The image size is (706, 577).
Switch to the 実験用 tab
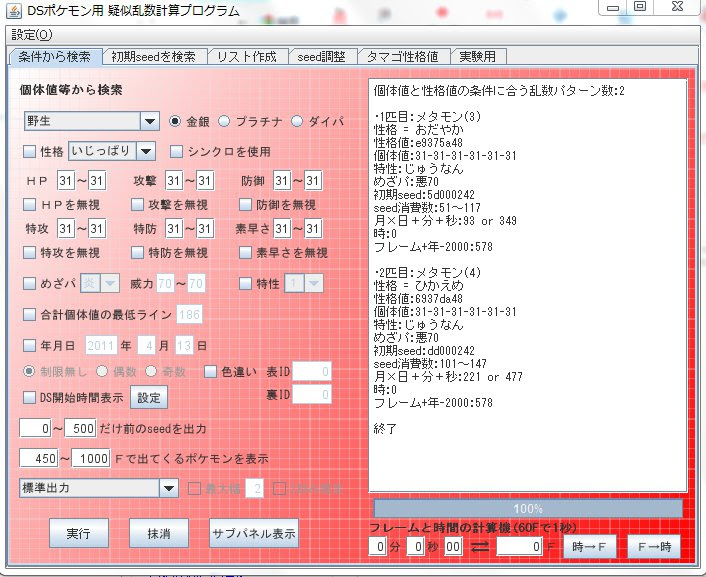478,57
